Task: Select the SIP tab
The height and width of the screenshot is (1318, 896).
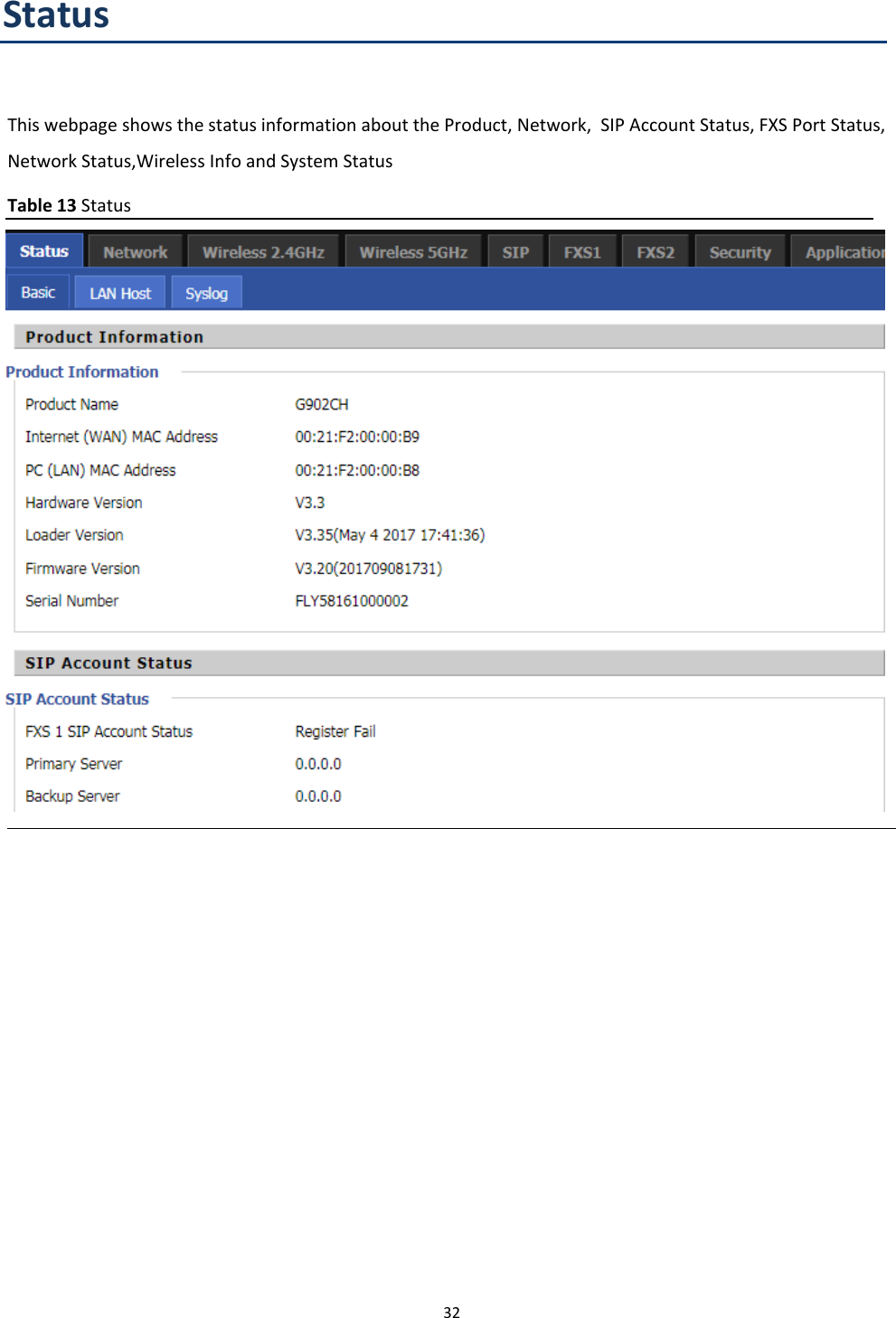Action: 514,250
